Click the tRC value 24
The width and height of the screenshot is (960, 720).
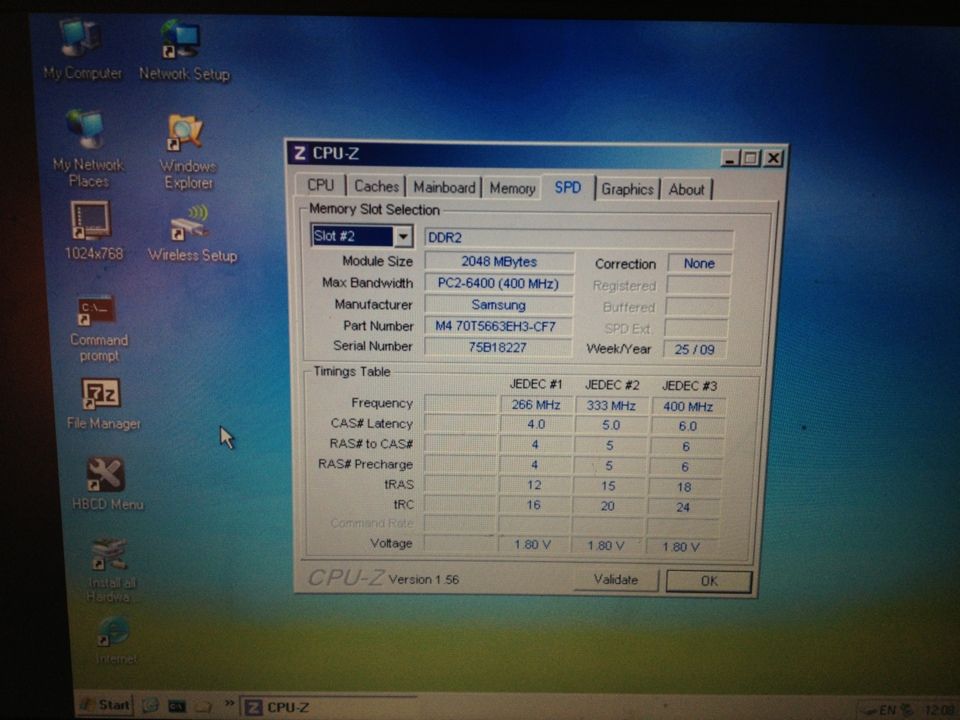683,508
